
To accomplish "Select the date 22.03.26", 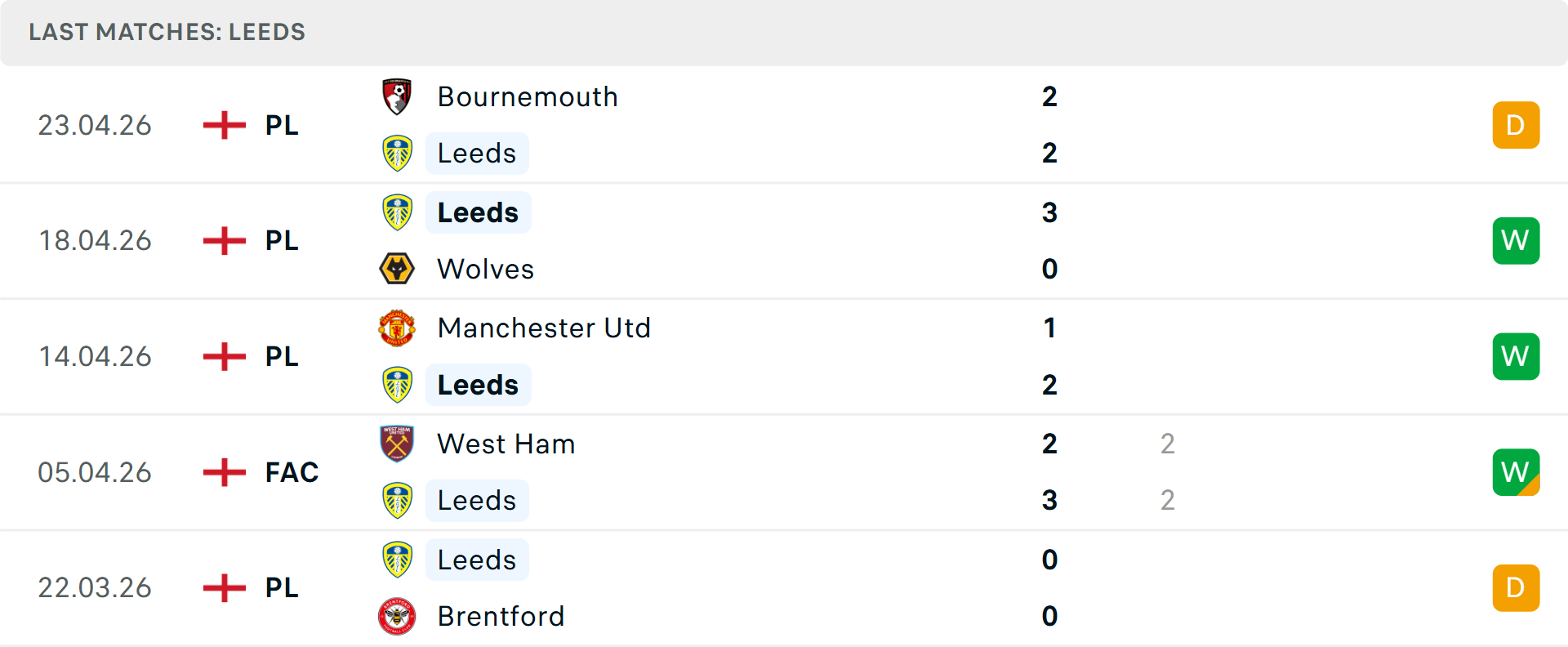I will (x=95, y=587).
